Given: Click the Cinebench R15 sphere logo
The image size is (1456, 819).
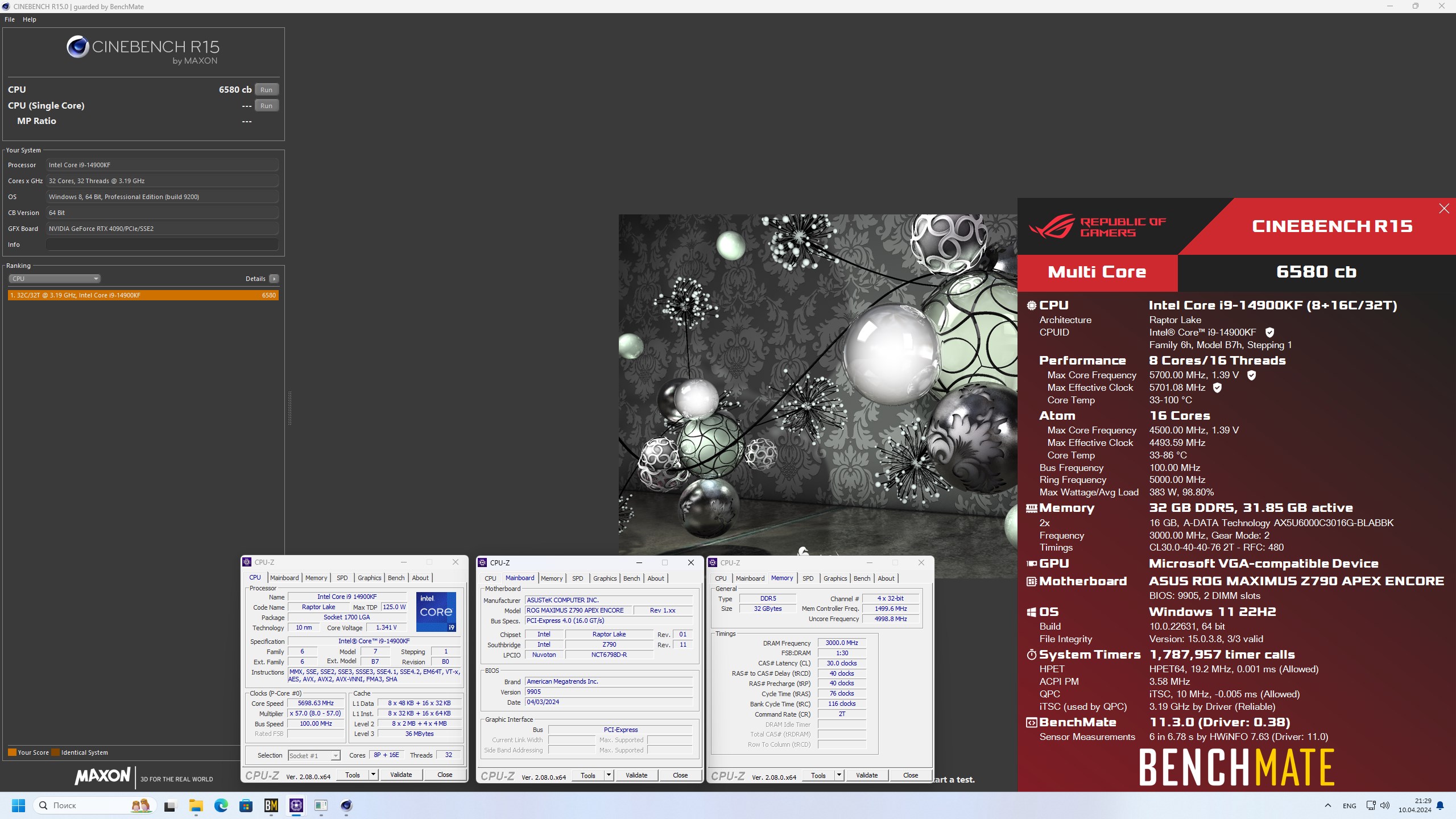Looking at the screenshot, I should (x=77, y=47).
